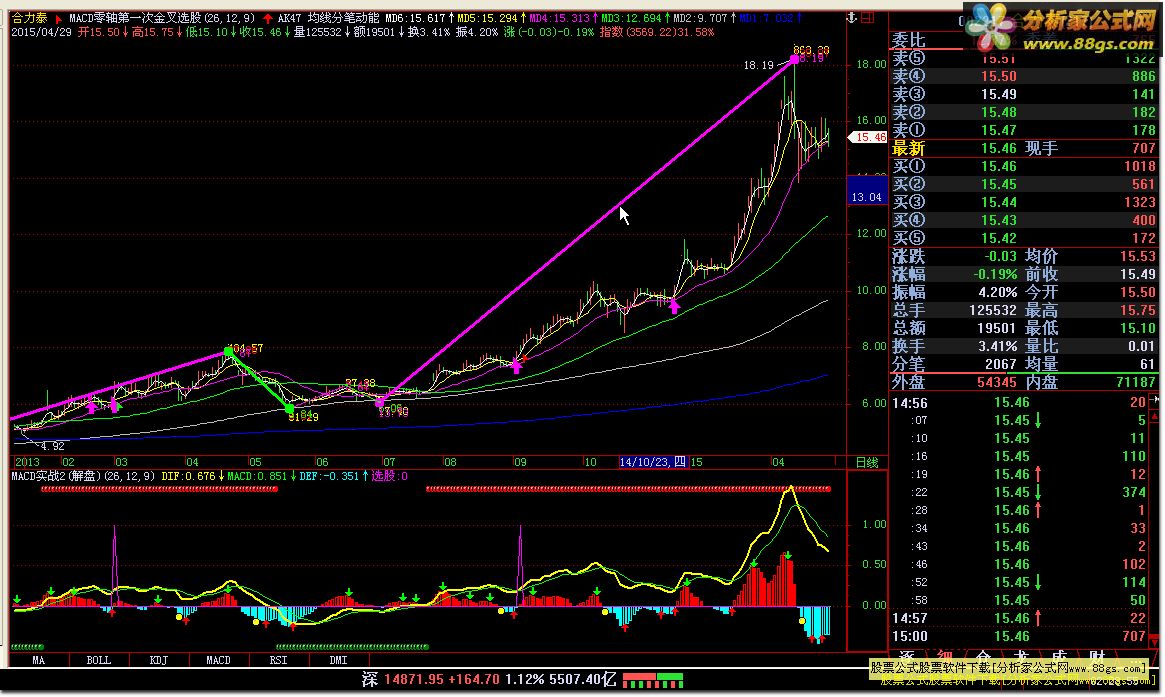The height and width of the screenshot is (697, 1165).
Task: Click the 均价 value 15.53
Action: tap(1138, 256)
